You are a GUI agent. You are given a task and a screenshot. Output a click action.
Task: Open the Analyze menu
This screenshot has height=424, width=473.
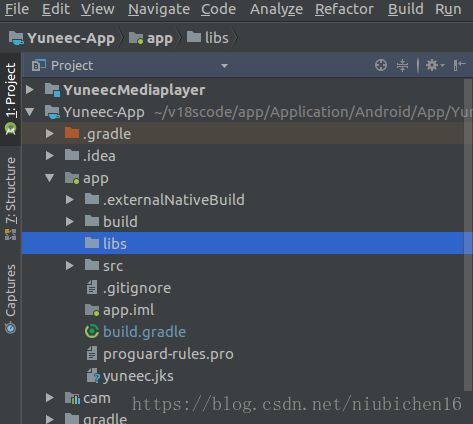click(276, 9)
